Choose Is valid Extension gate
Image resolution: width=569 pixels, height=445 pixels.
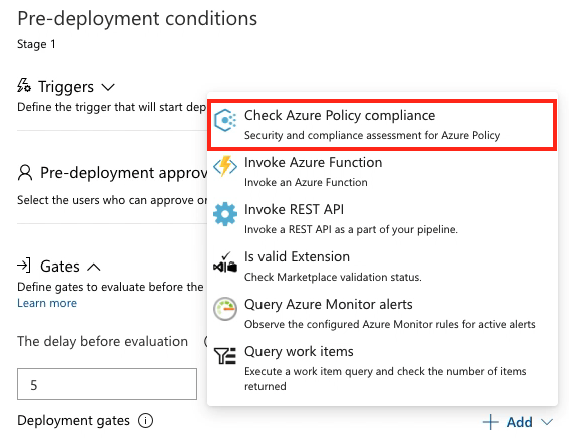(x=382, y=266)
